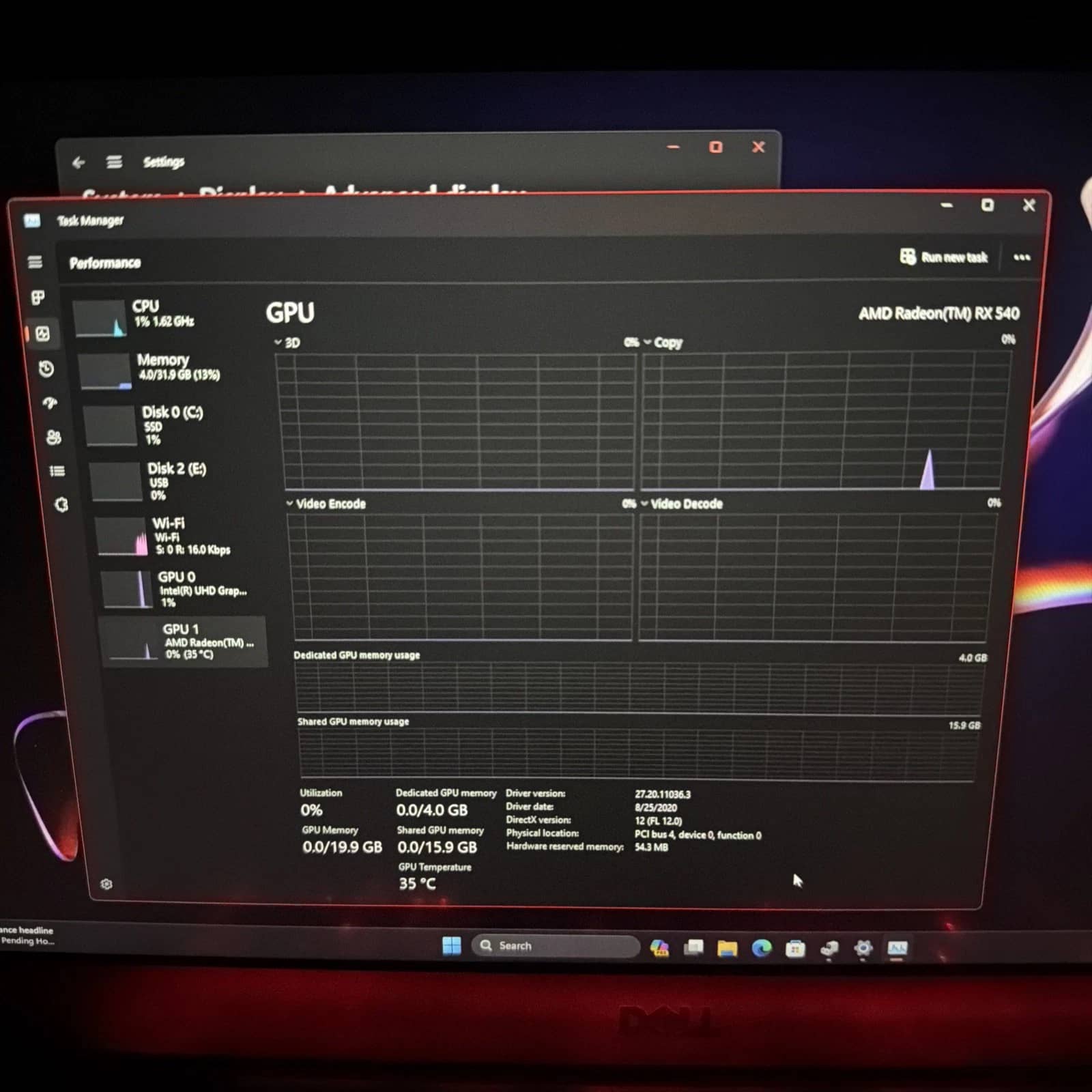Open the Details page
Image resolution: width=1092 pixels, height=1092 pixels.
(57, 471)
